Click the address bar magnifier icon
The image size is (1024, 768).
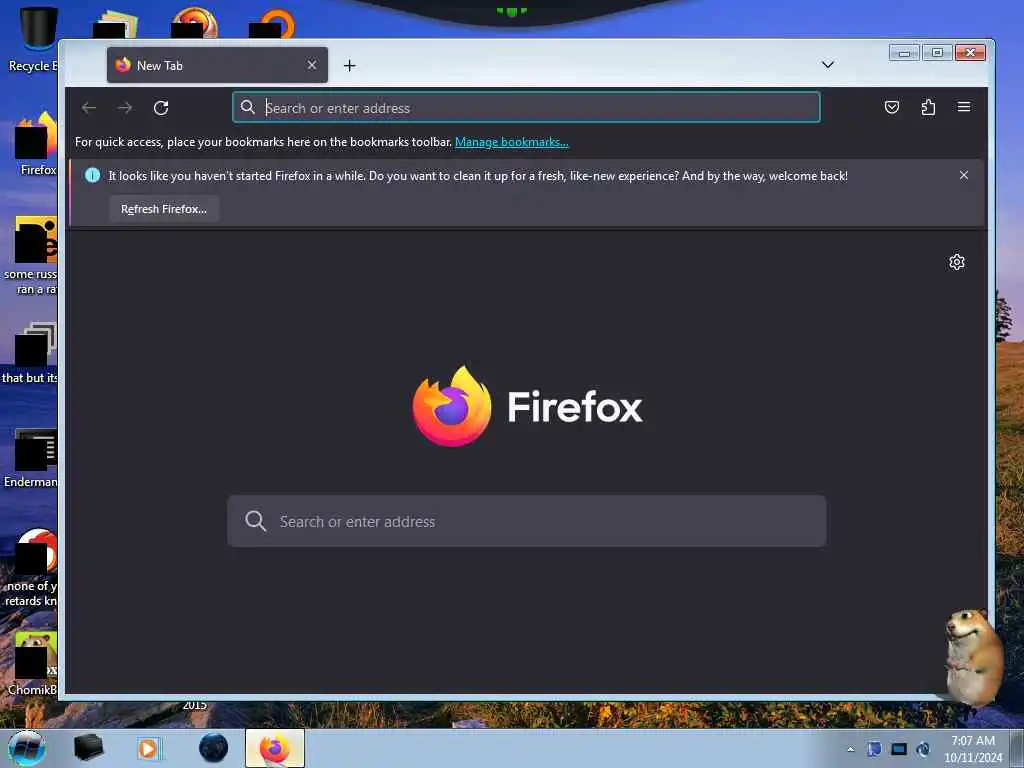tap(248, 107)
